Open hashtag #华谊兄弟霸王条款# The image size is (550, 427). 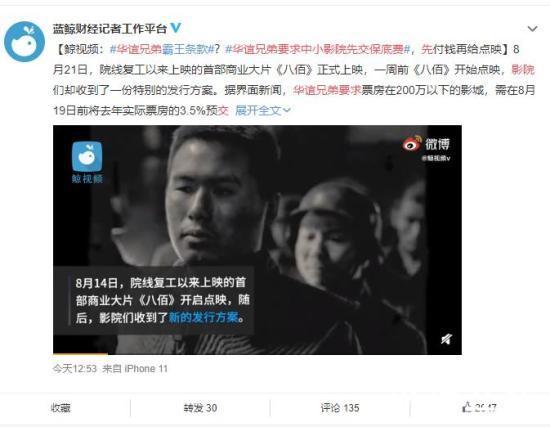click(x=162, y=49)
